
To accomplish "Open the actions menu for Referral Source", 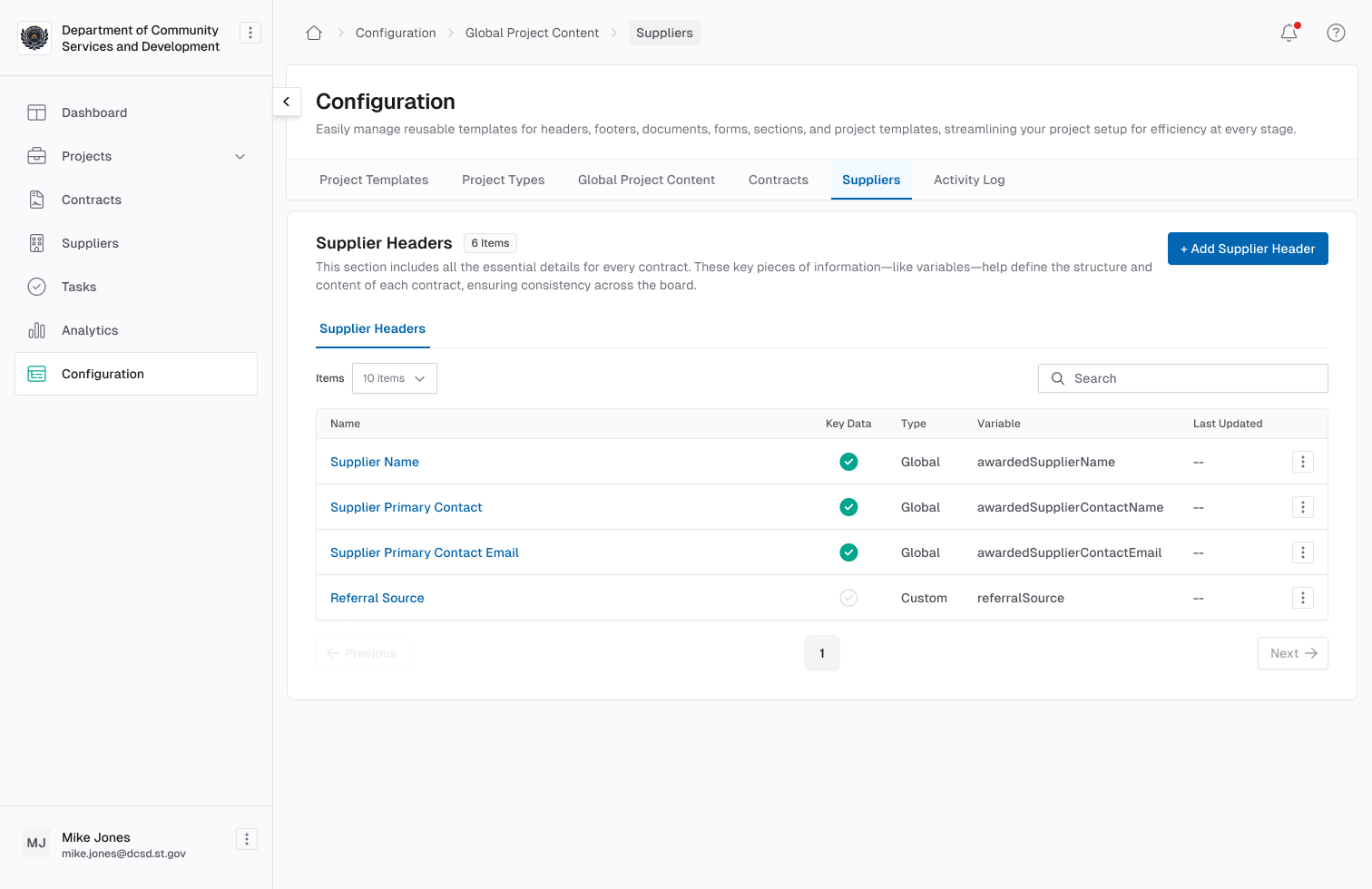I will point(1303,598).
